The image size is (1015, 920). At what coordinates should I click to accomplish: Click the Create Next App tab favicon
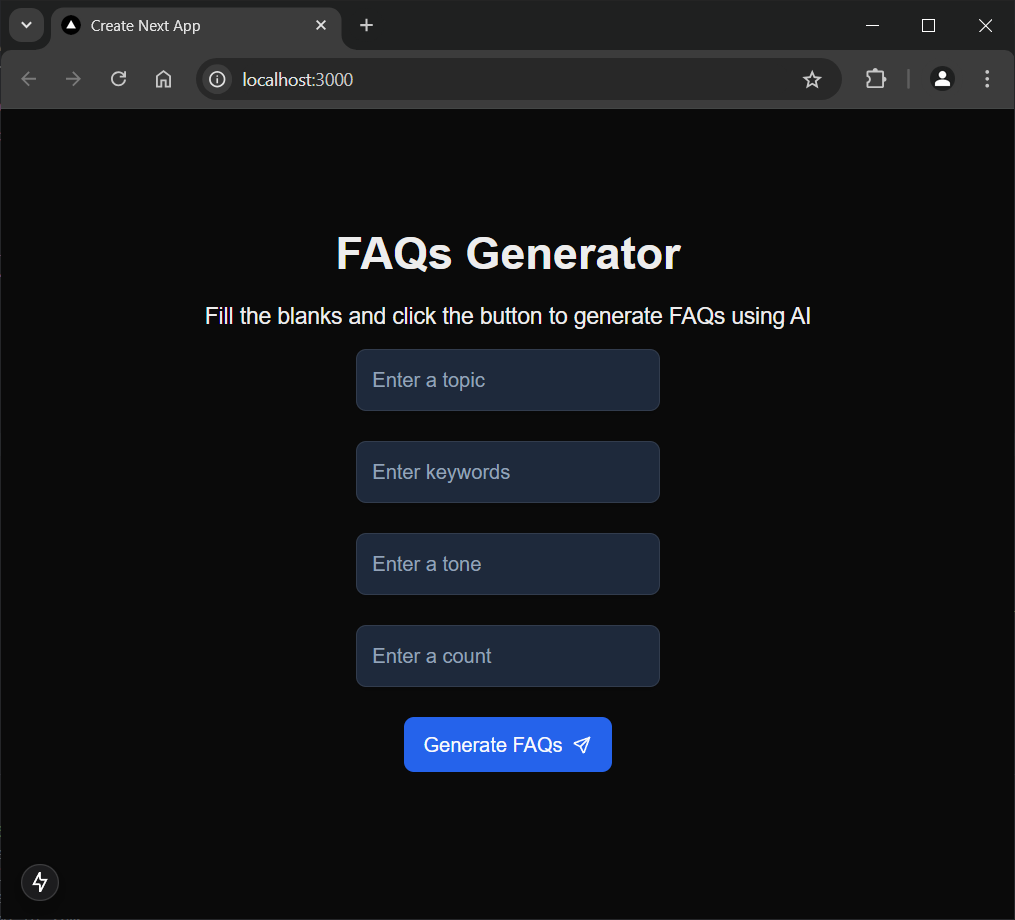[x=70, y=25]
